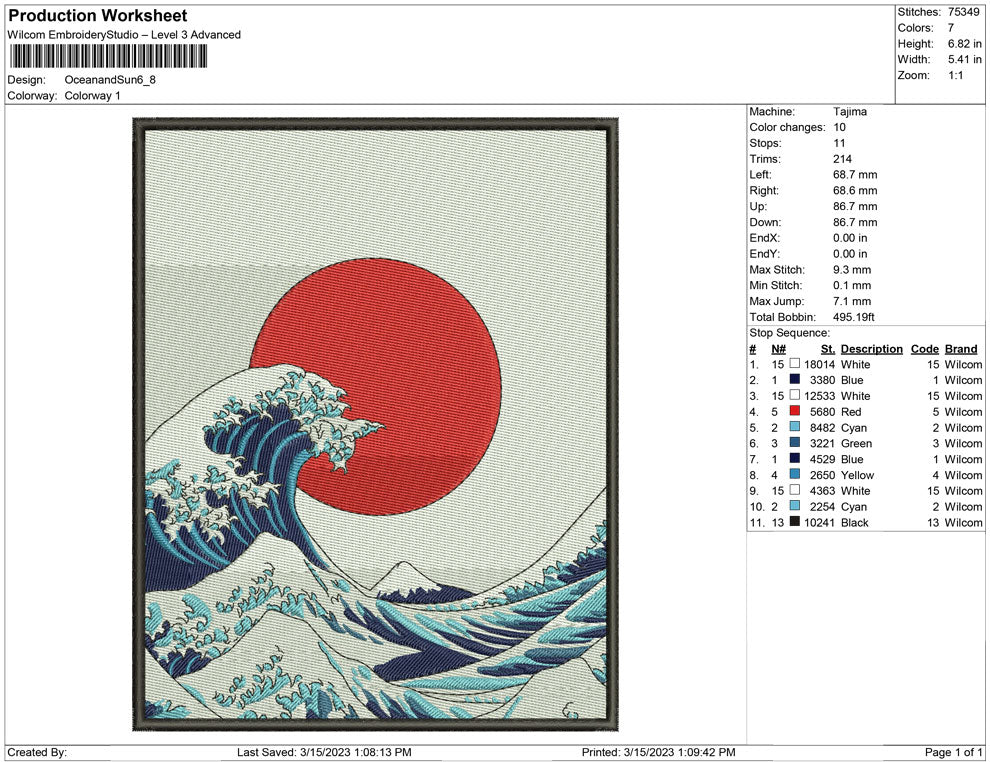990x762 pixels.
Task: Click stitch count 8482 in row 5
Action: pyautogui.click(x=823, y=427)
